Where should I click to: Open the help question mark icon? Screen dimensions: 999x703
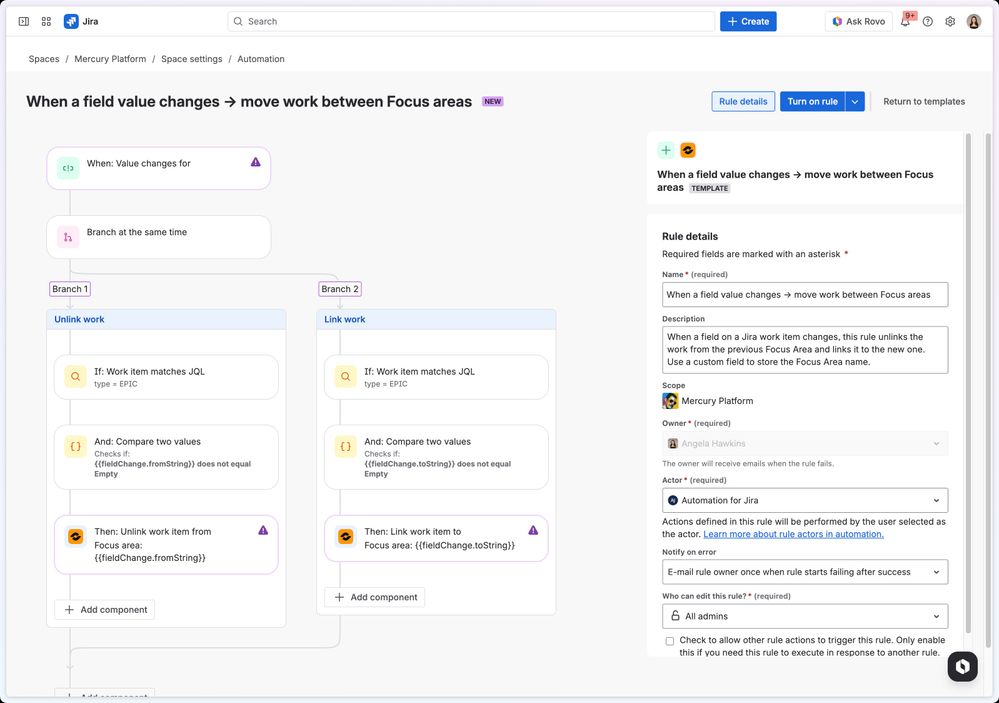(x=928, y=21)
